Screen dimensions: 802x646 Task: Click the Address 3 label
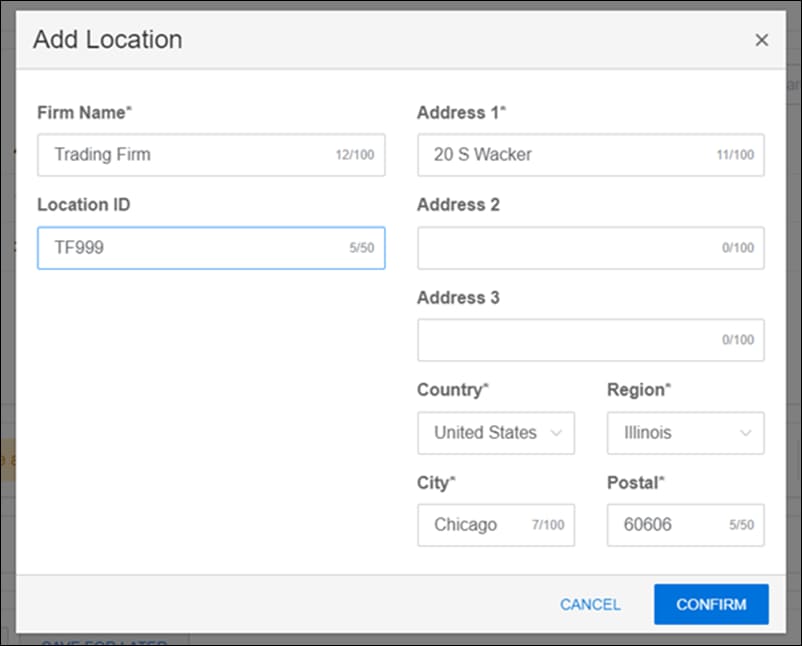458,298
